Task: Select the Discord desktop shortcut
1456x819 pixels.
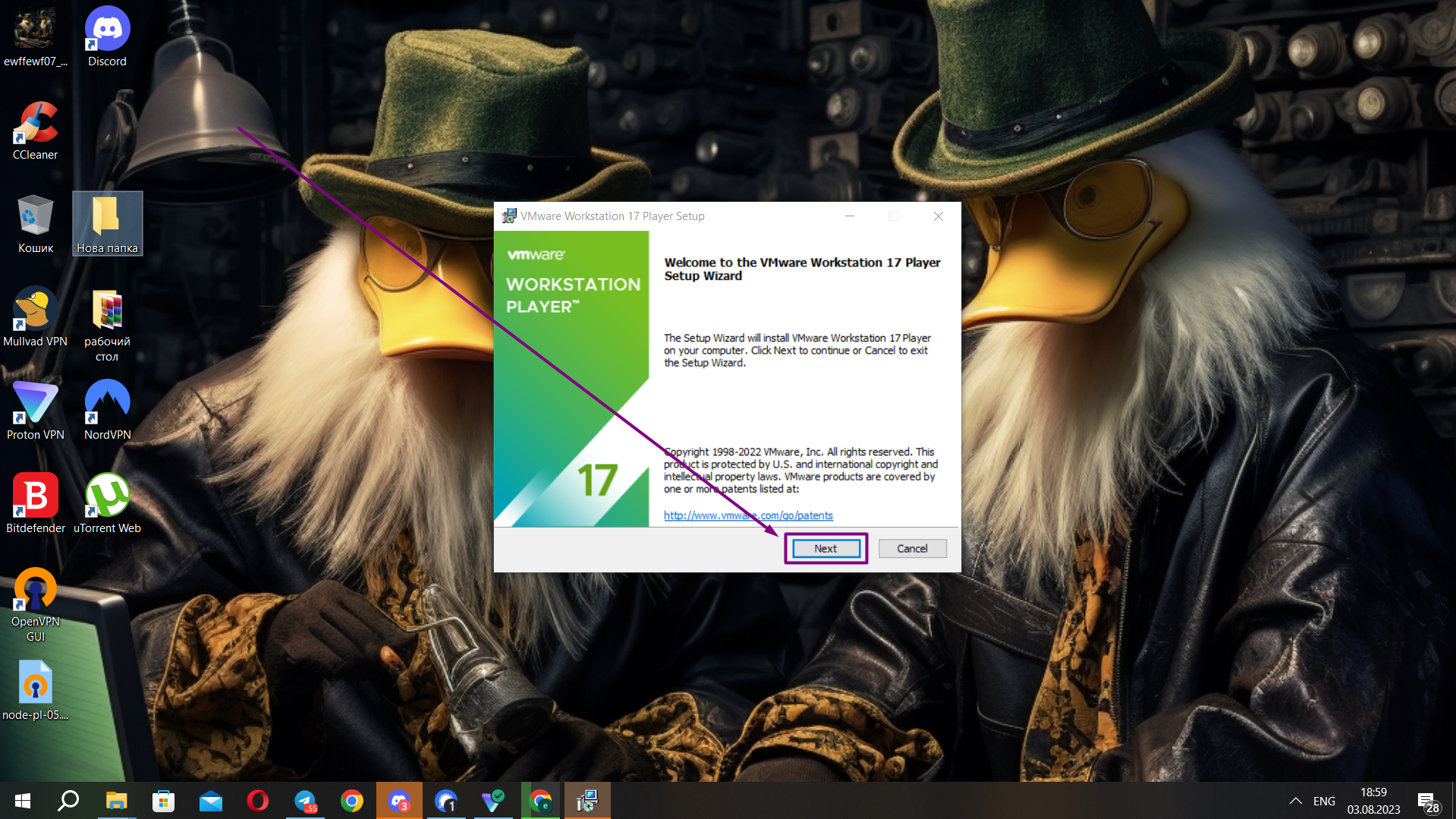Action: click(107, 37)
